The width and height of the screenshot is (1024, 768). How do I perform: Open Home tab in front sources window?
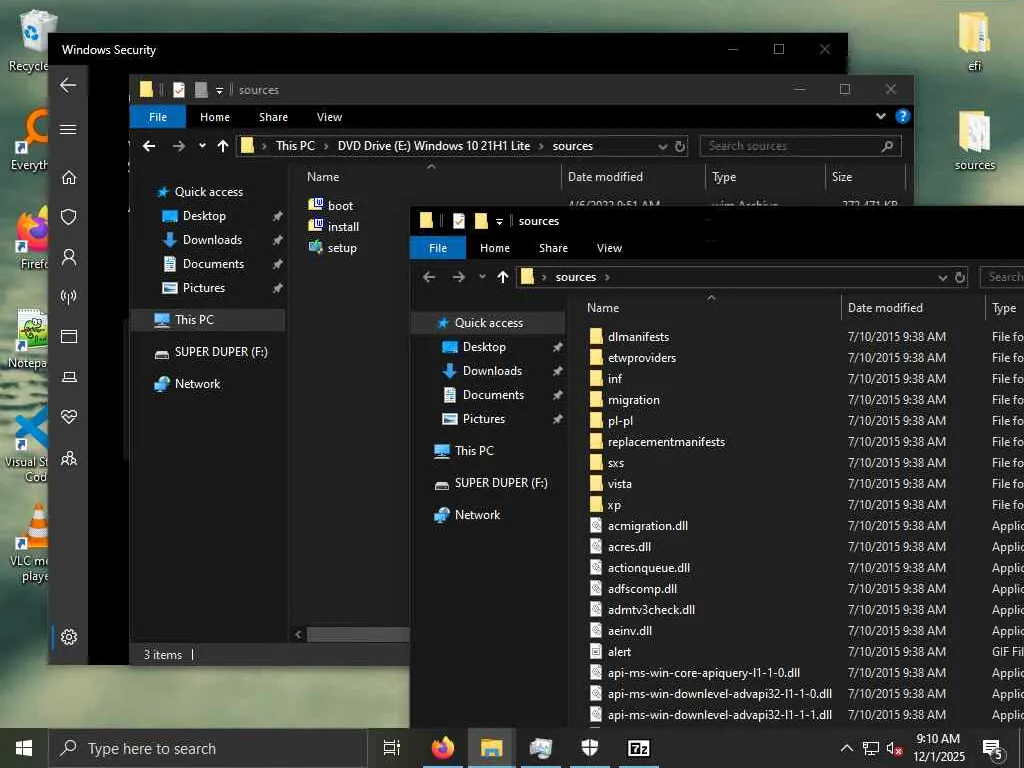tap(494, 248)
